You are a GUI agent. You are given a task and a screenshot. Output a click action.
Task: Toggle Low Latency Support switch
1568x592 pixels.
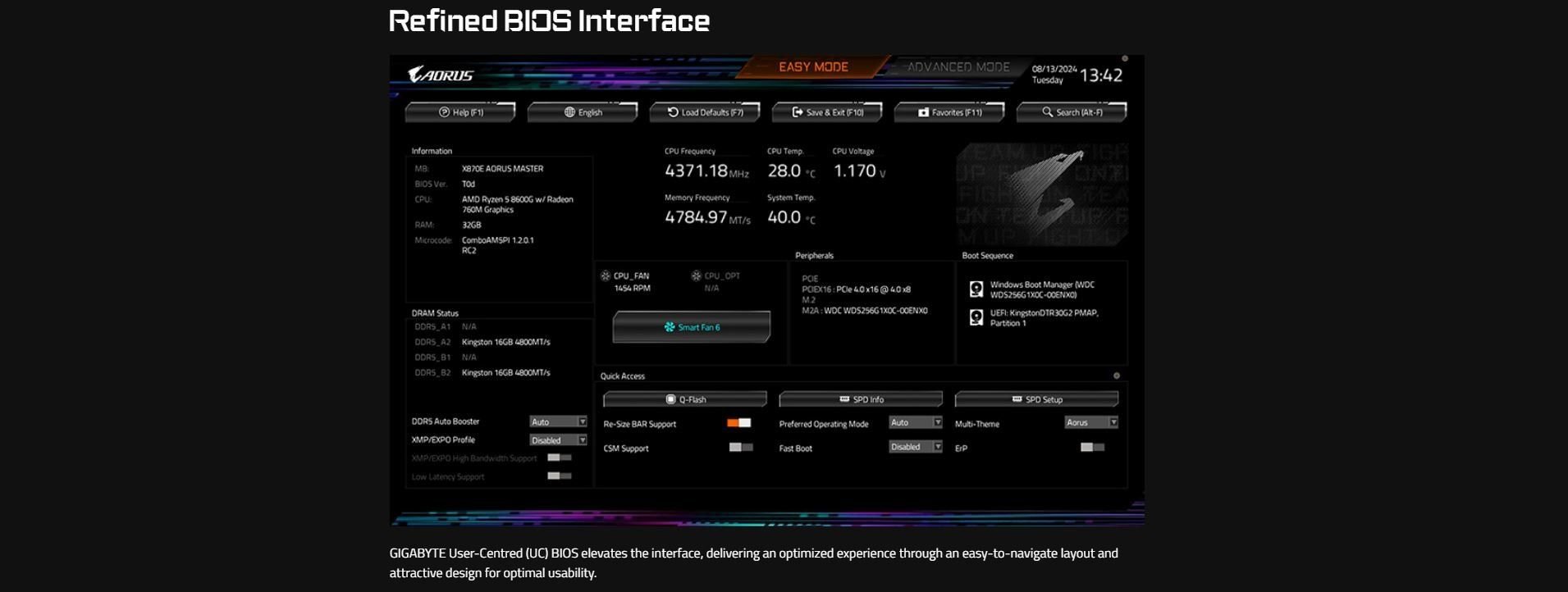point(560,476)
